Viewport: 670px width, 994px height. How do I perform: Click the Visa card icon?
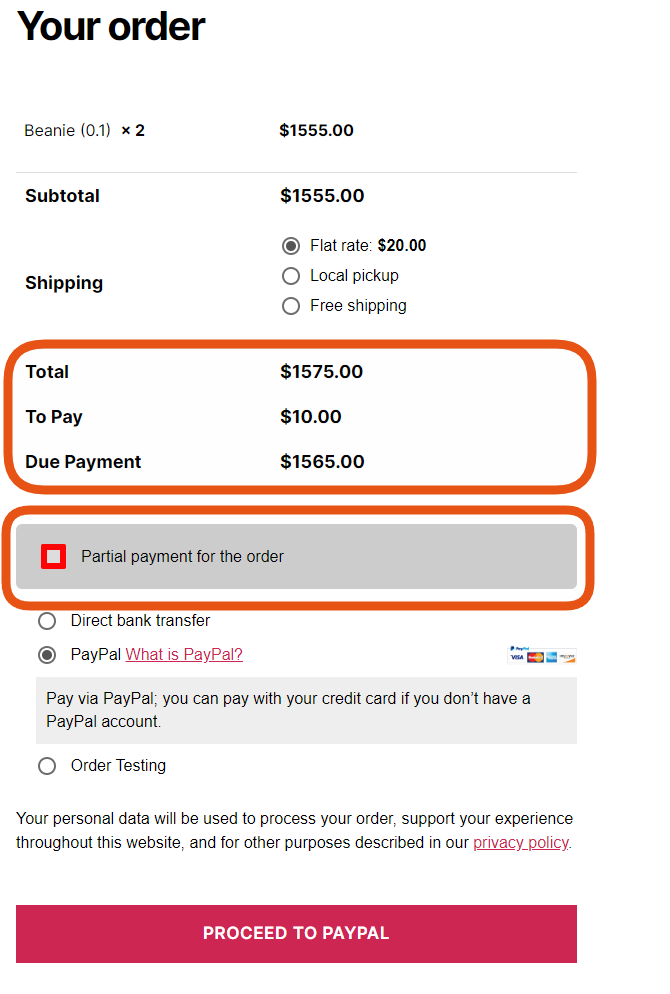coord(516,658)
